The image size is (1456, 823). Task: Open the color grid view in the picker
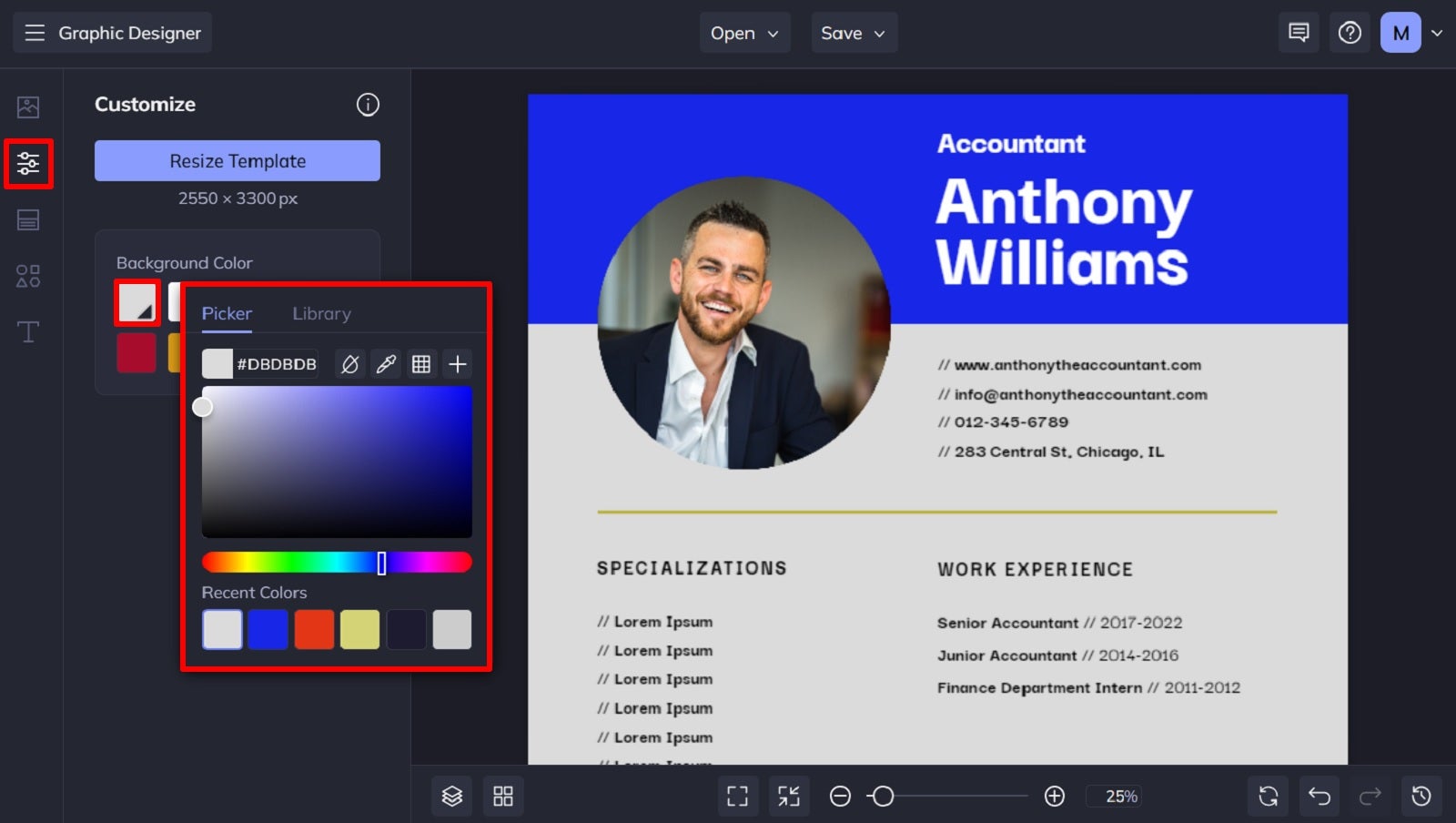[421, 363]
